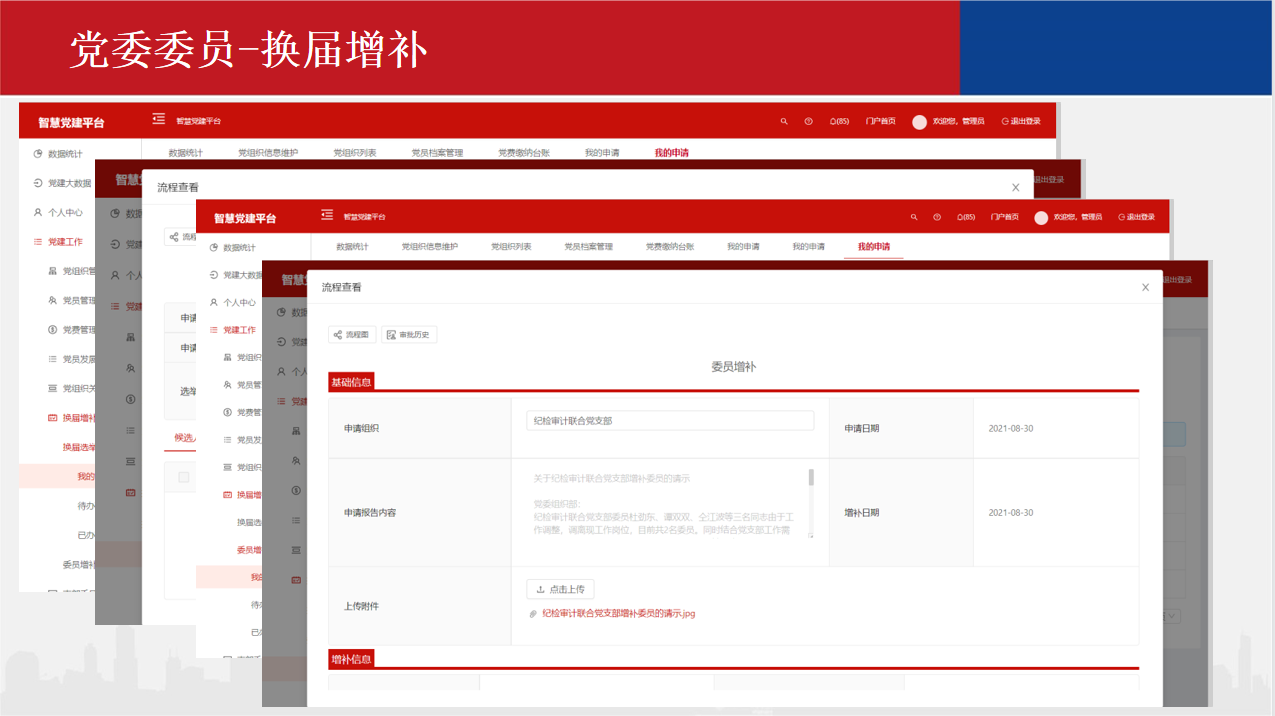The width and height of the screenshot is (1275, 716).
Task: Click the 数据统计 sidebar item in back window
Action: coord(64,154)
